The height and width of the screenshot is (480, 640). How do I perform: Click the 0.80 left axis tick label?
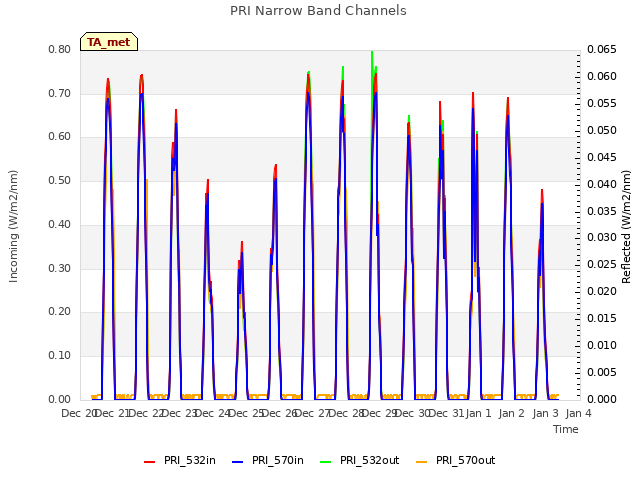point(60,49)
